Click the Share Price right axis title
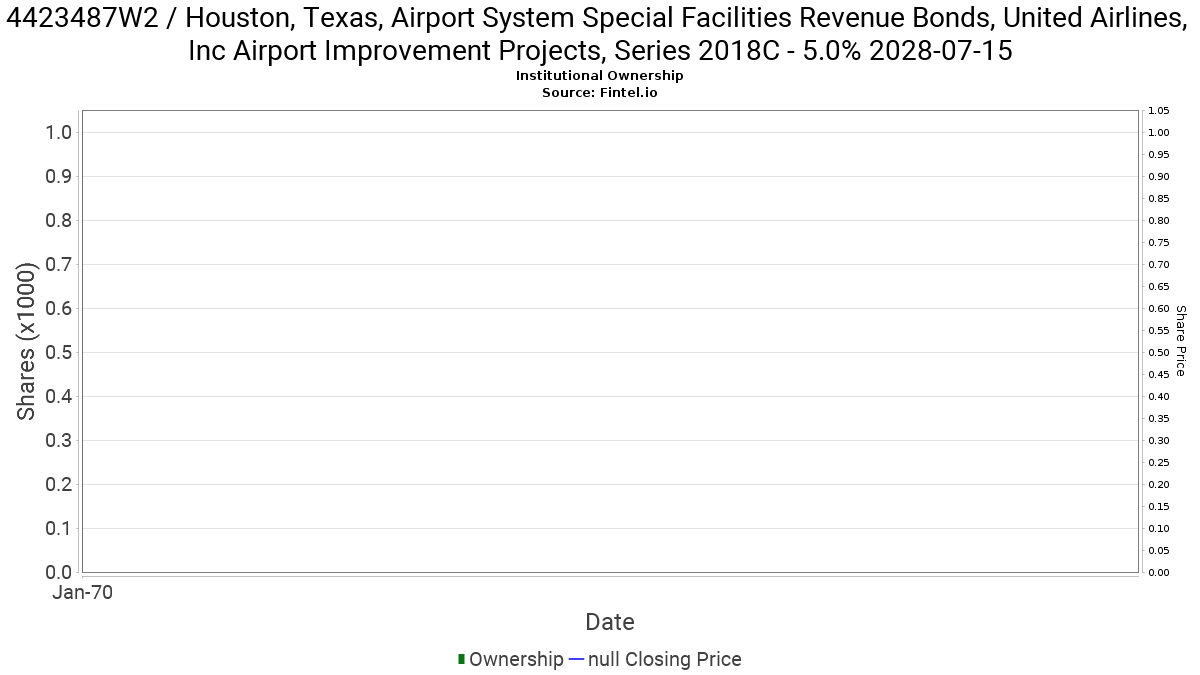 point(1181,342)
